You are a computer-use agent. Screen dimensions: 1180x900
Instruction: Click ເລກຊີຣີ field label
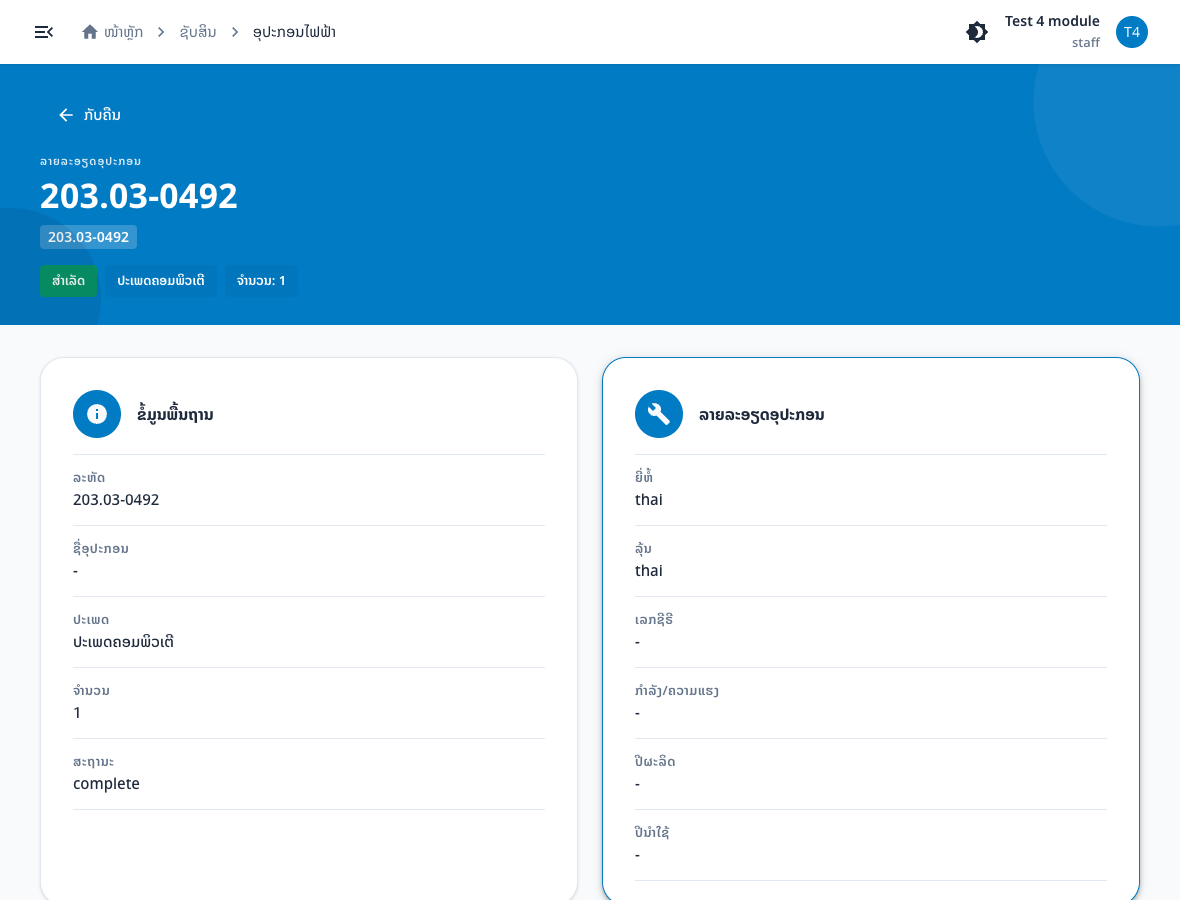click(654, 619)
